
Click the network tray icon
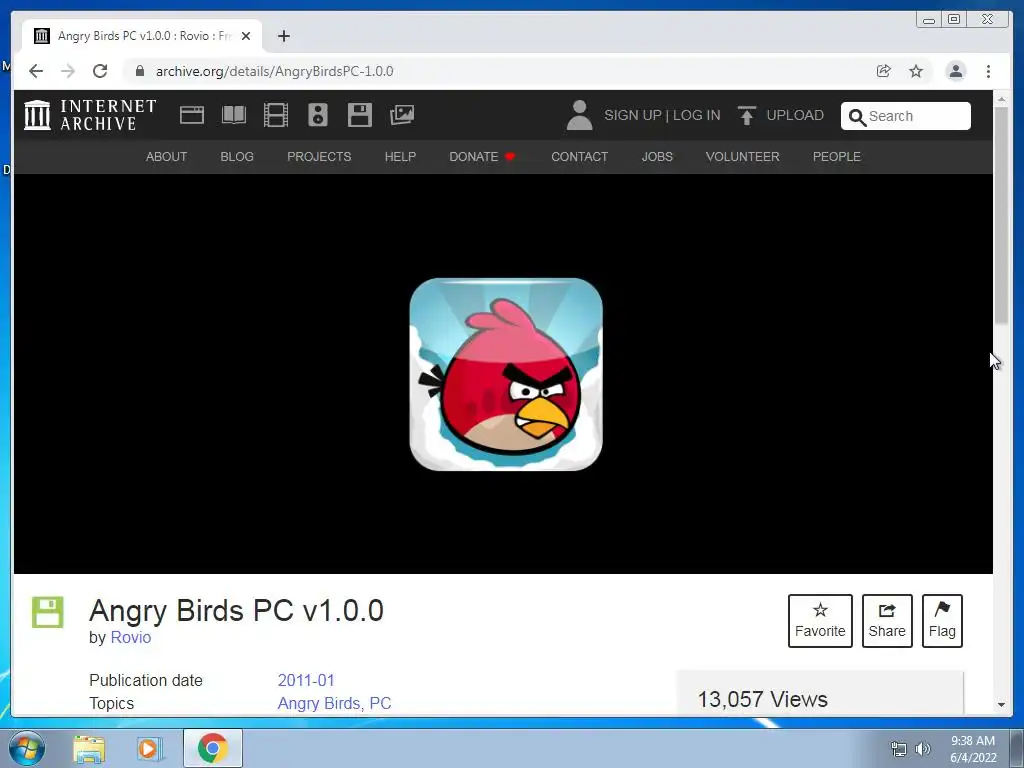pos(899,749)
